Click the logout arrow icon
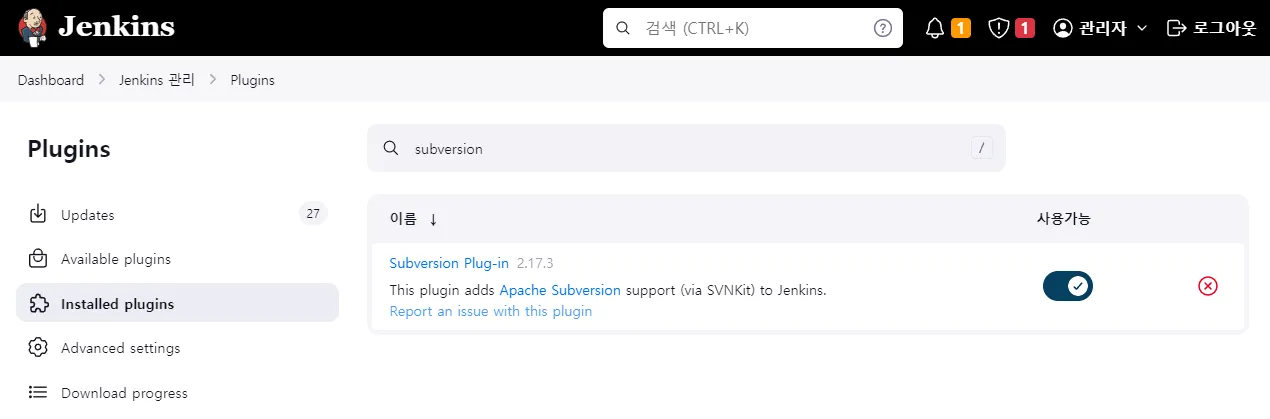This screenshot has height=419, width=1270. [x=1176, y=28]
